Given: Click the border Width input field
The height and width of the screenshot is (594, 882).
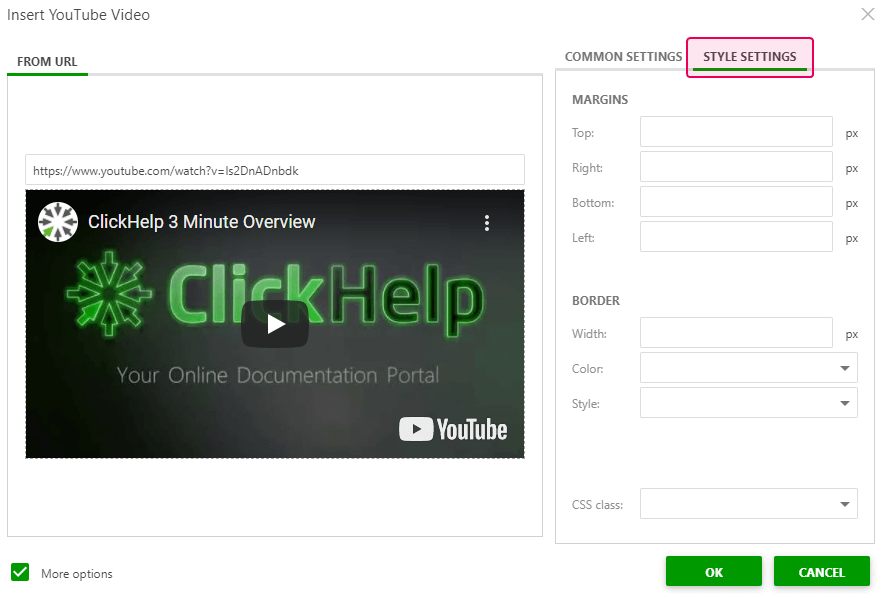Looking at the screenshot, I should click(x=736, y=332).
